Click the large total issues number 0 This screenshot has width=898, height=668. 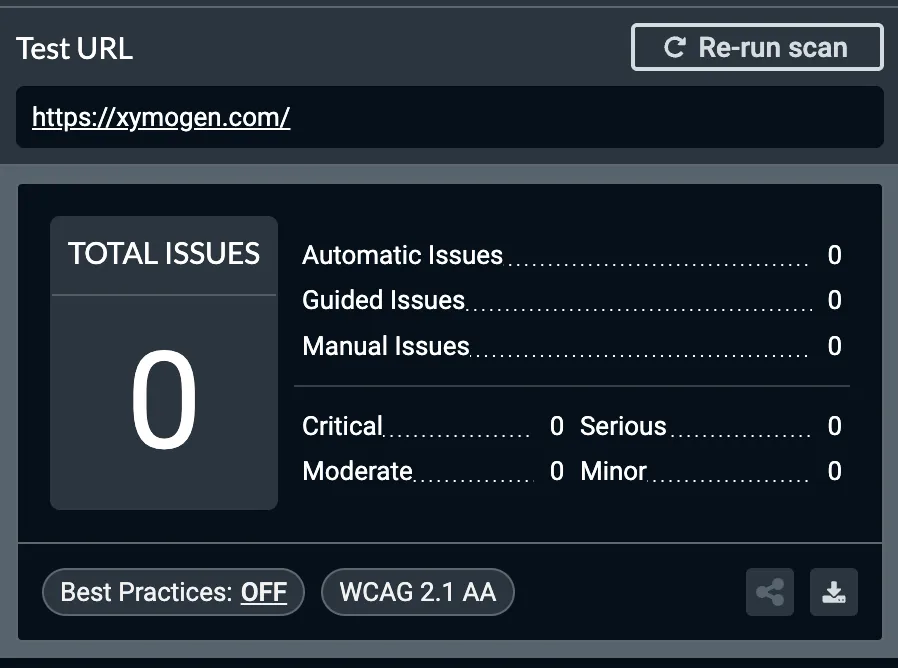[164, 402]
